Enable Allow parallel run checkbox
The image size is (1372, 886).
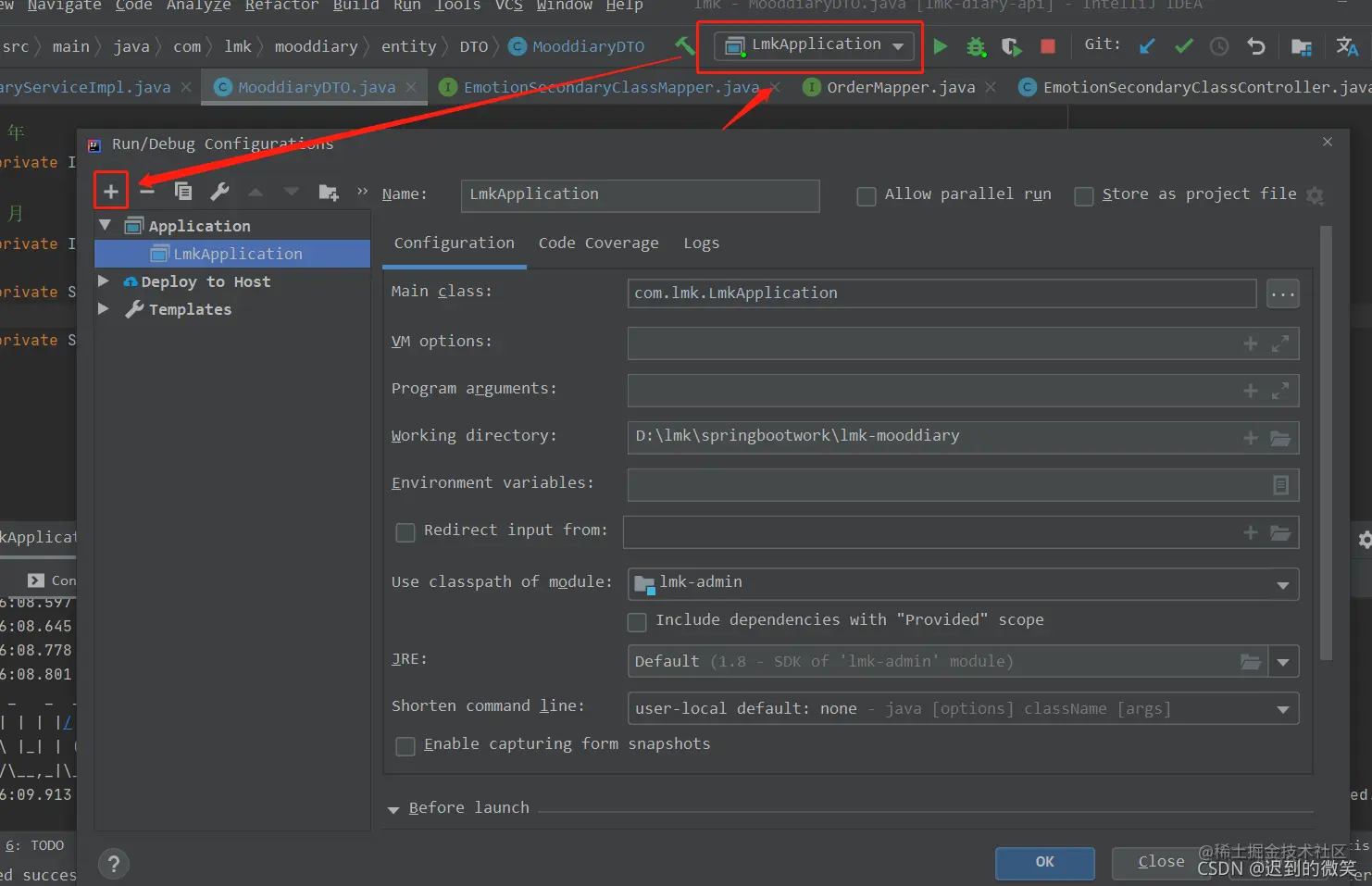(x=867, y=196)
